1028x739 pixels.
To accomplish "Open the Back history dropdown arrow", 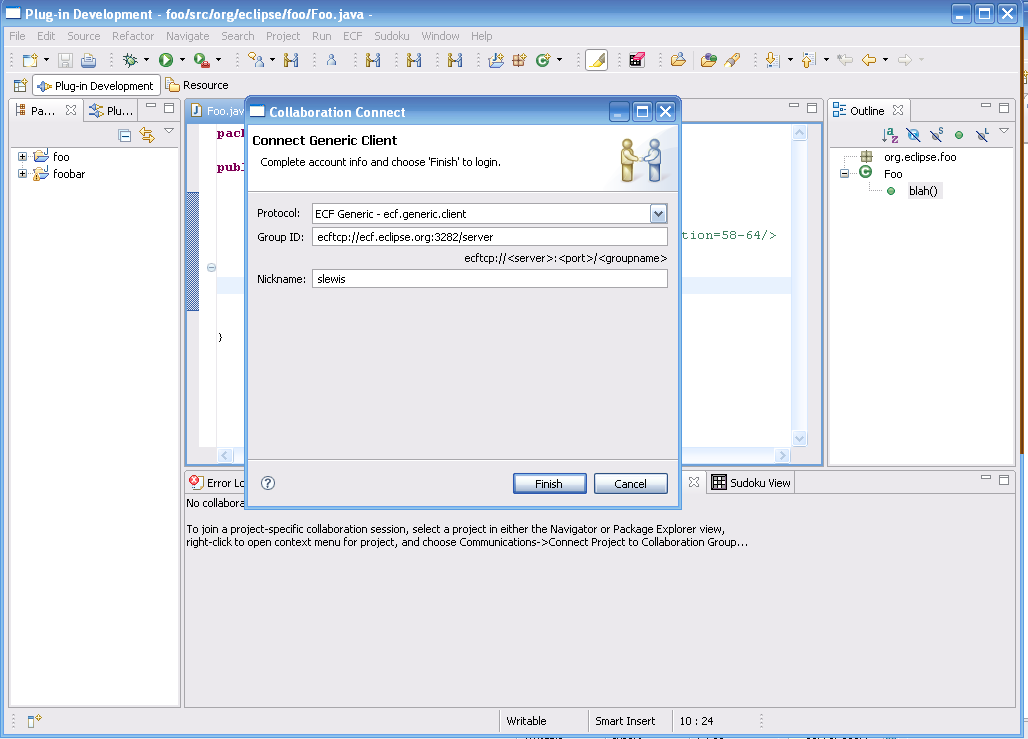I will [886, 60].
